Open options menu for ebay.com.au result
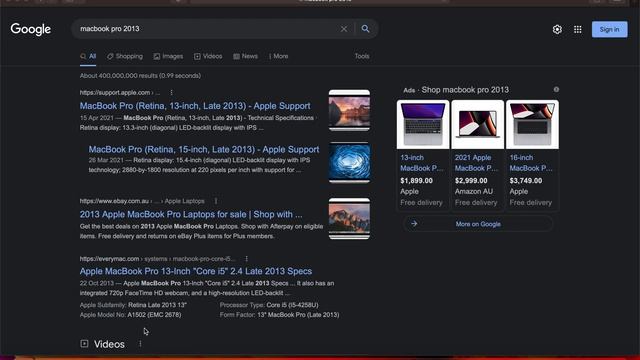The image size is (640, 360). [216, 201]
